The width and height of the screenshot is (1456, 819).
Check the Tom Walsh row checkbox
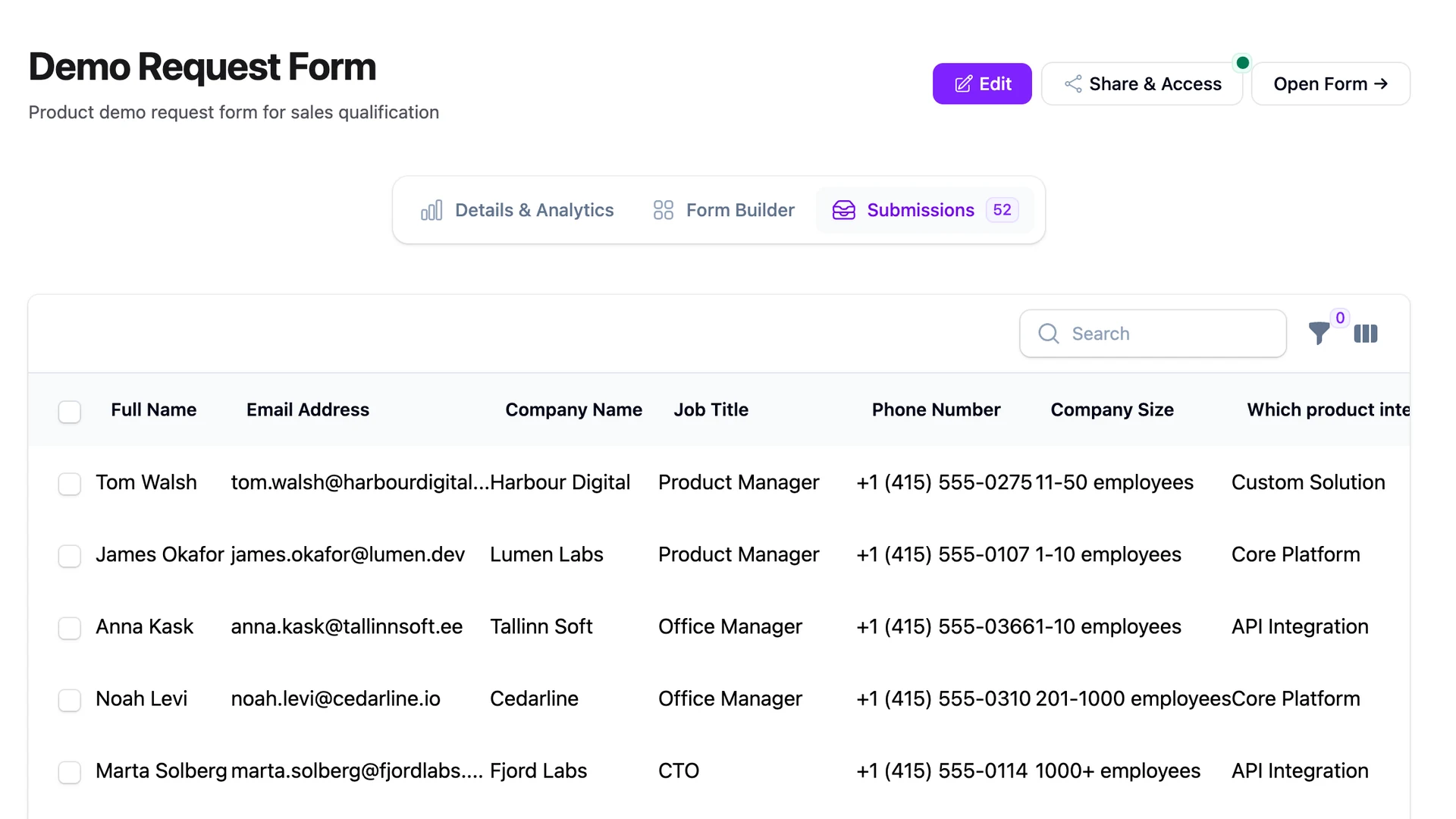point(70,484)
